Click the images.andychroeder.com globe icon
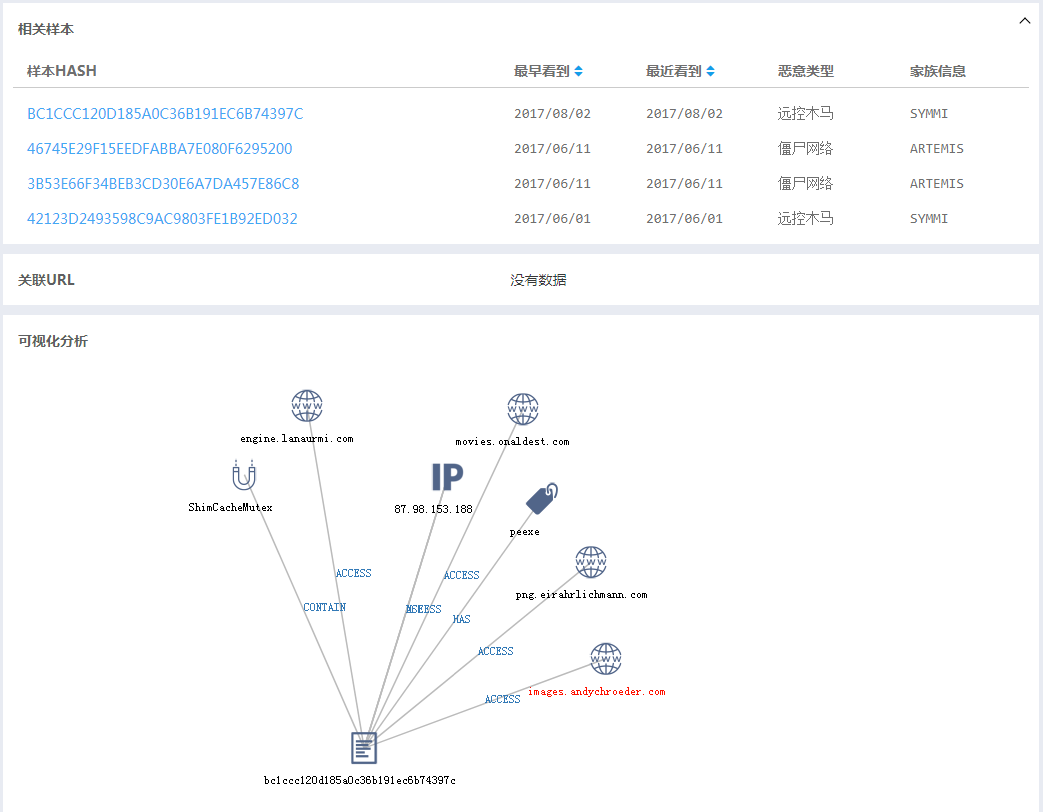Screen dimensions: 1043x812 606,659
